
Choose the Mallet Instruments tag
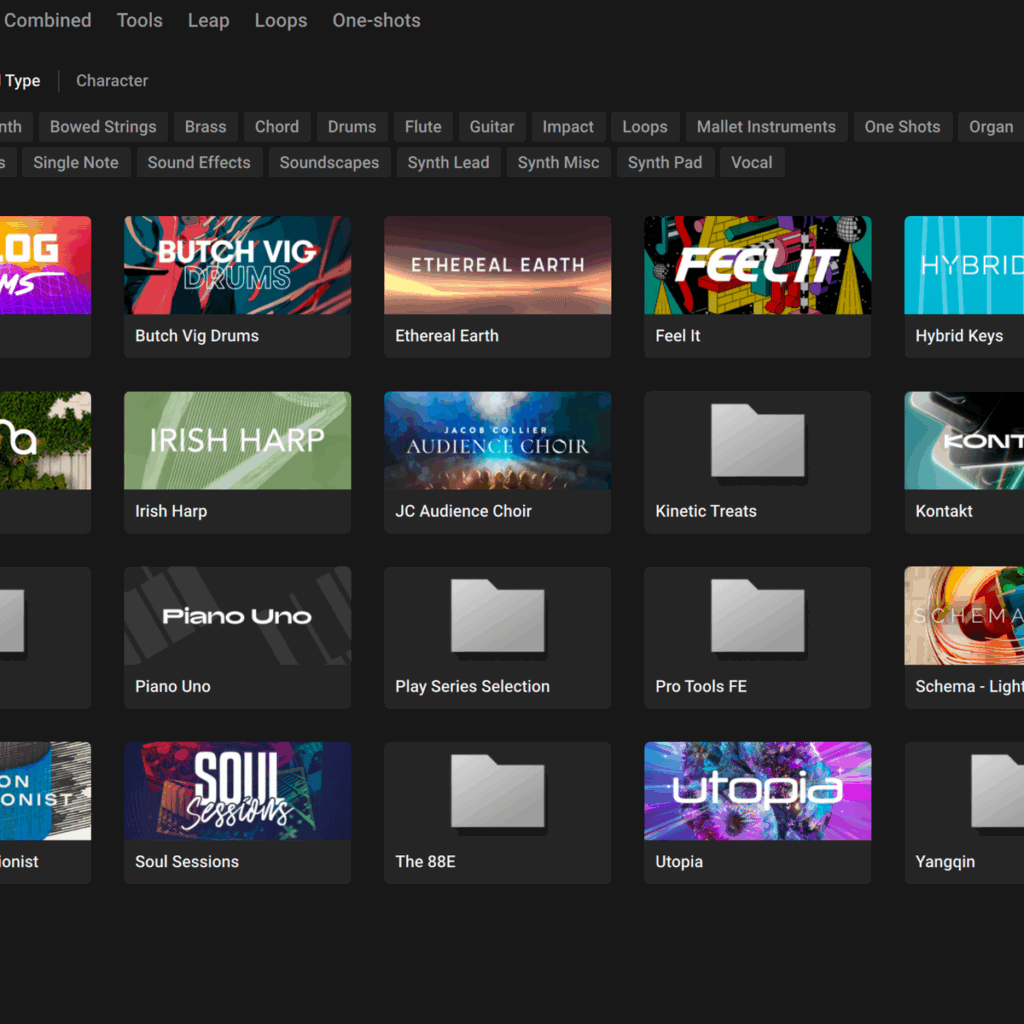(766, 127)
